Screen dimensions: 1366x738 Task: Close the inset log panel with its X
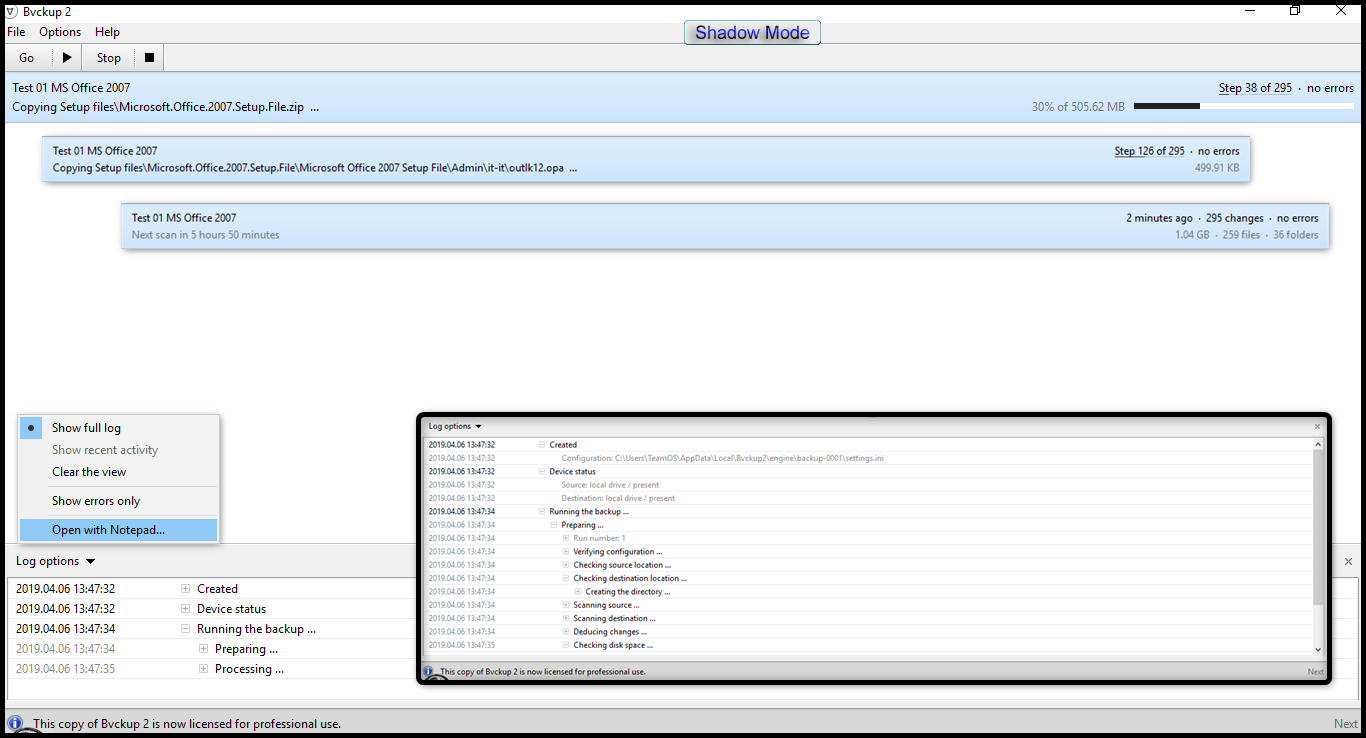pyautogui.click(x=1317, y=426)
